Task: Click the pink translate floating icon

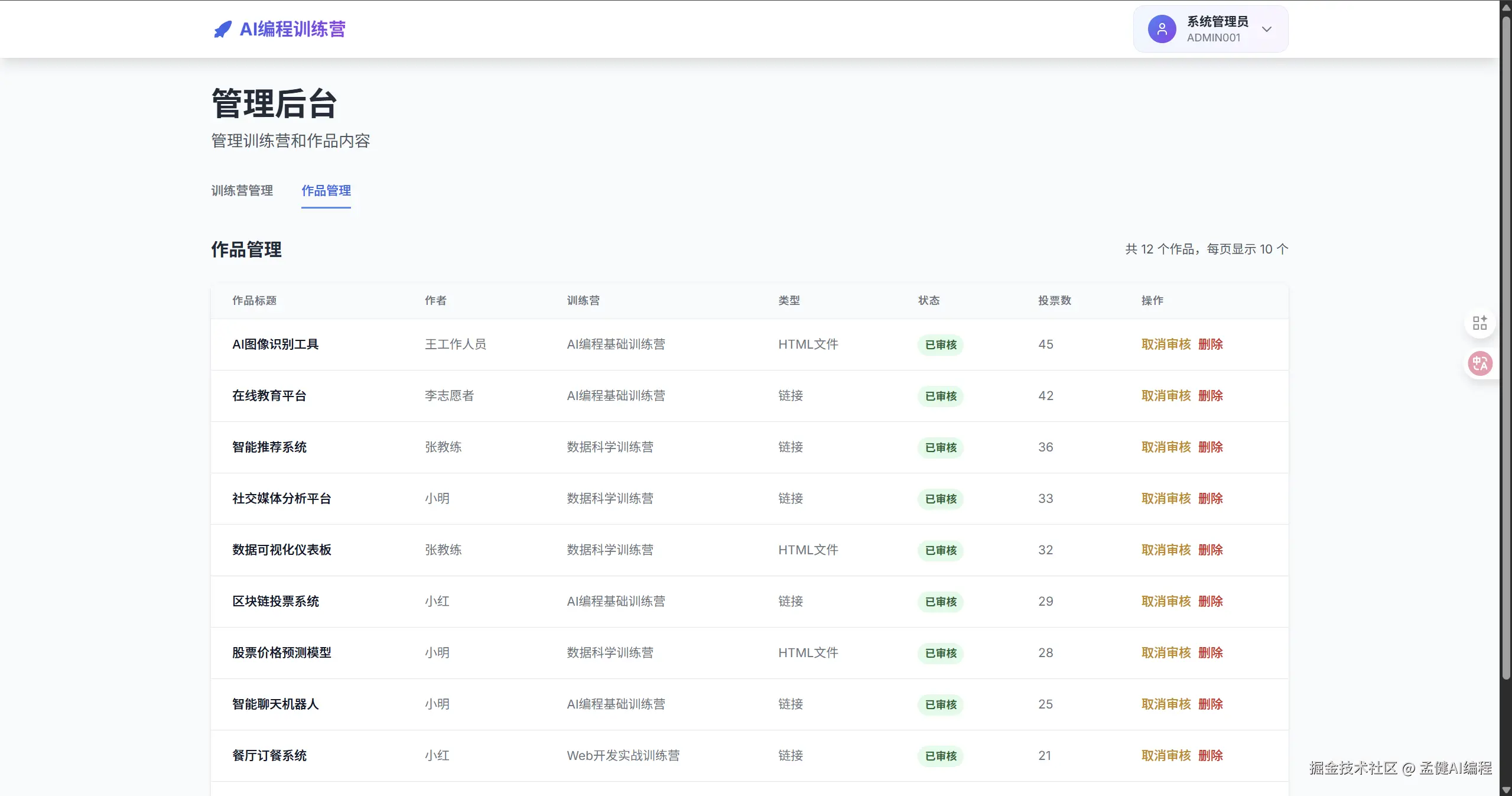Action: tap(1480, 363)
